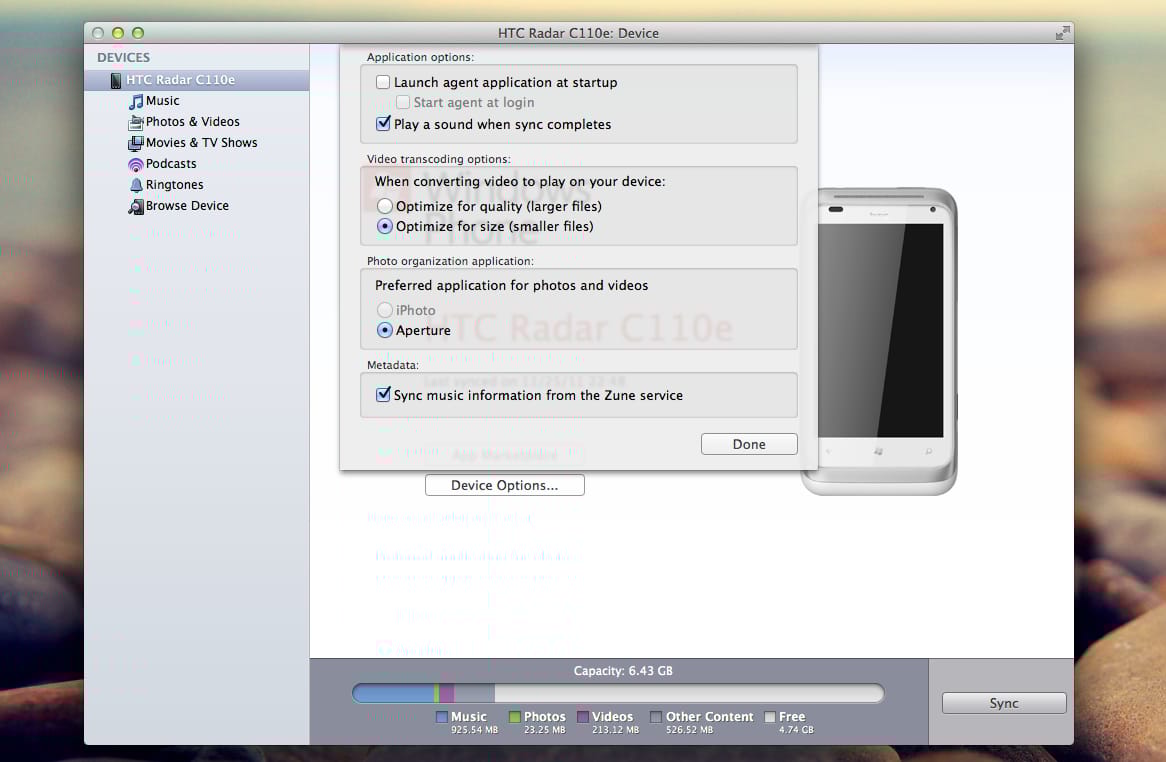The image size is (1166, 762).
Task: Uncheck Play a sound when sync completes
Action: coord(383,123)
